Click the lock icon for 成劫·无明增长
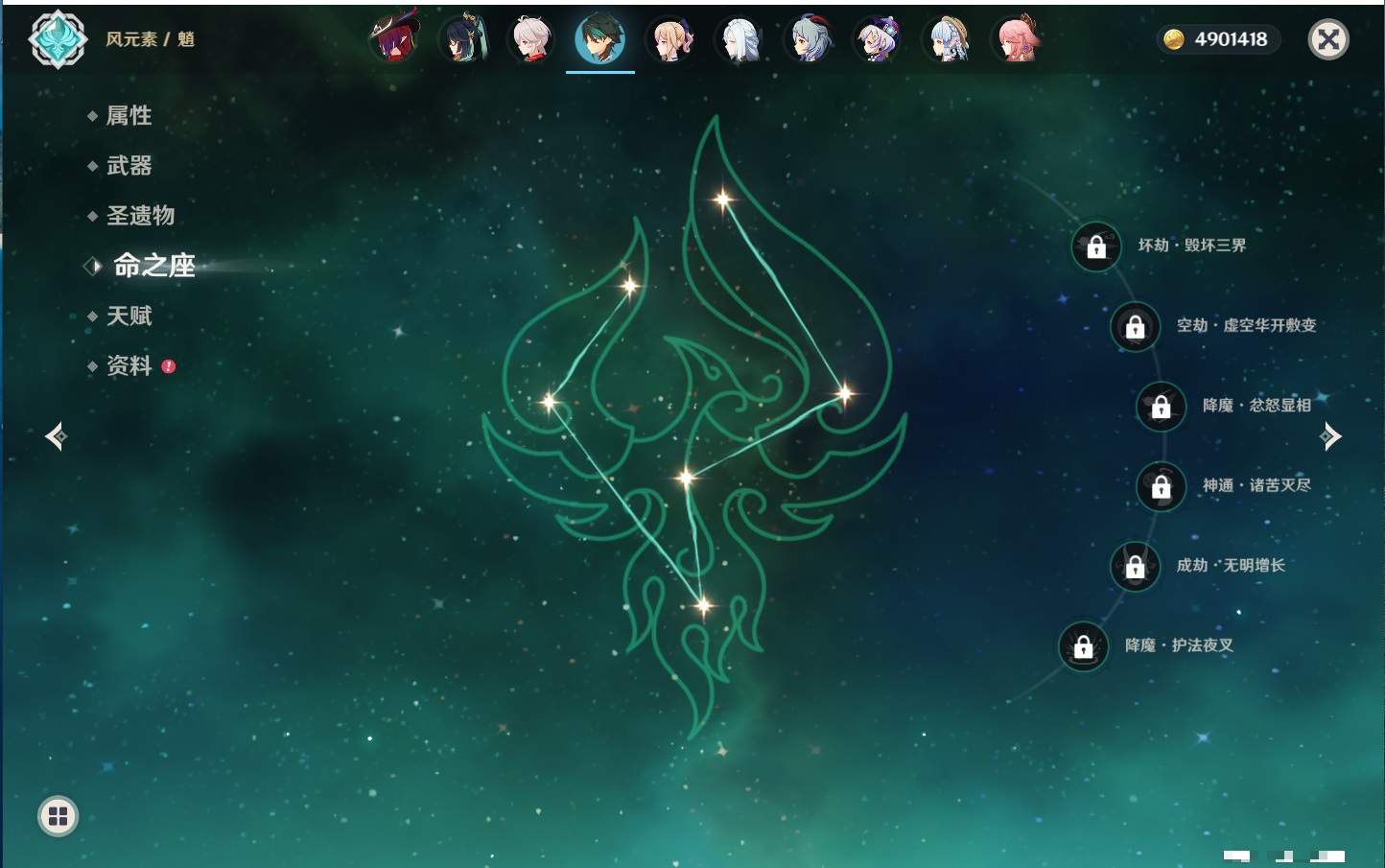 tap(1136, 566)
